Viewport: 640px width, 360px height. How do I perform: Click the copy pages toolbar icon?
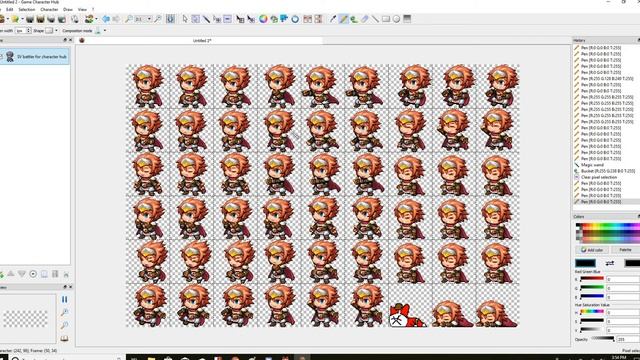click(x=75, y=19)
